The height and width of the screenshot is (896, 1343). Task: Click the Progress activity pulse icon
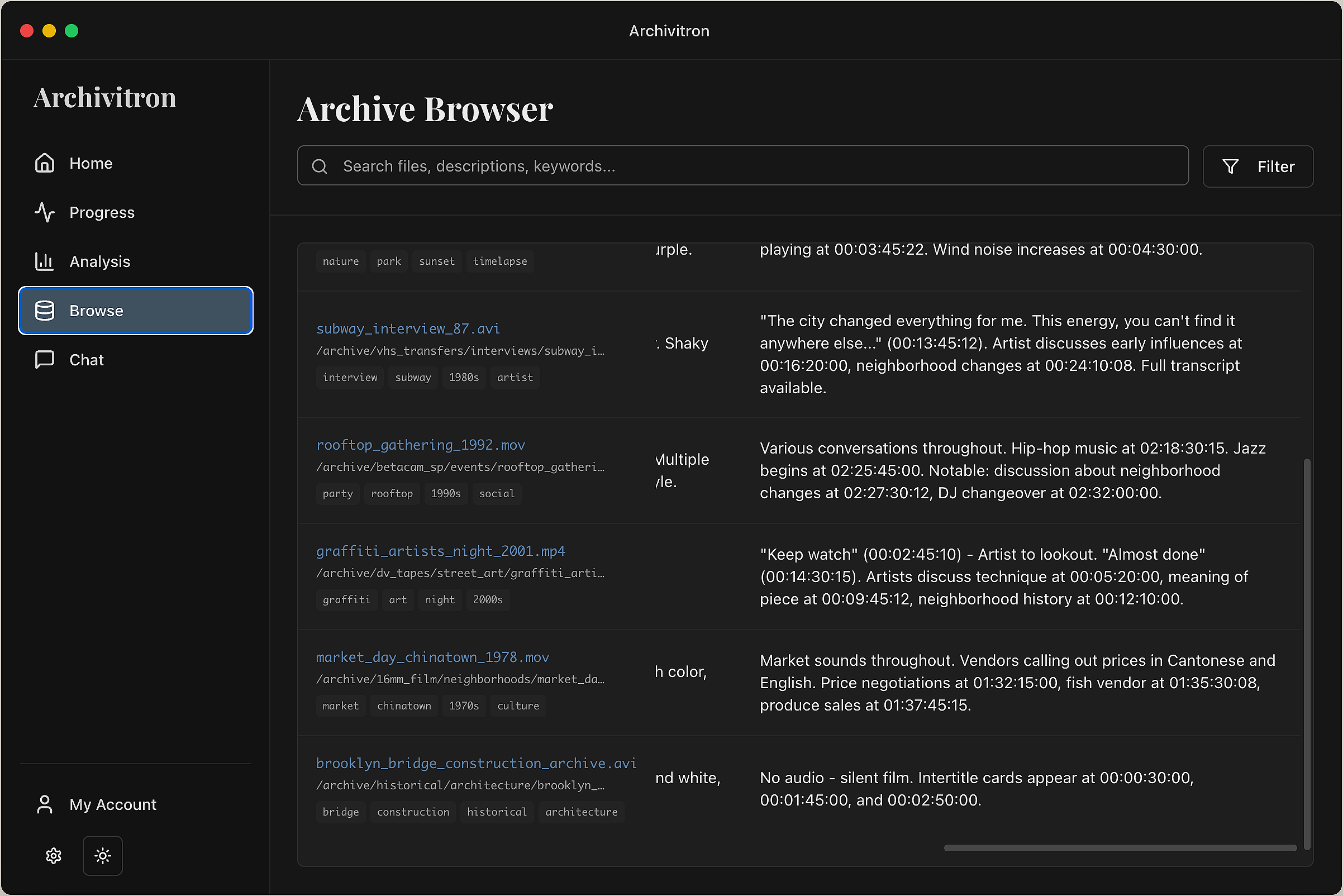click(x=45, y=213)
